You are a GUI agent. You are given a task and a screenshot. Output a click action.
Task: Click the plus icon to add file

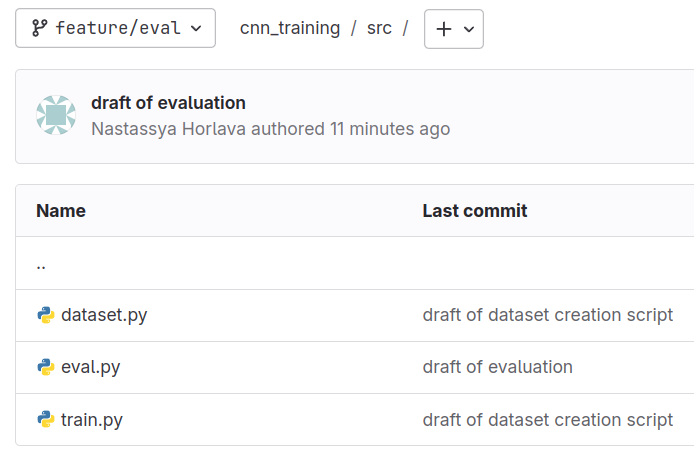point(444,29)
